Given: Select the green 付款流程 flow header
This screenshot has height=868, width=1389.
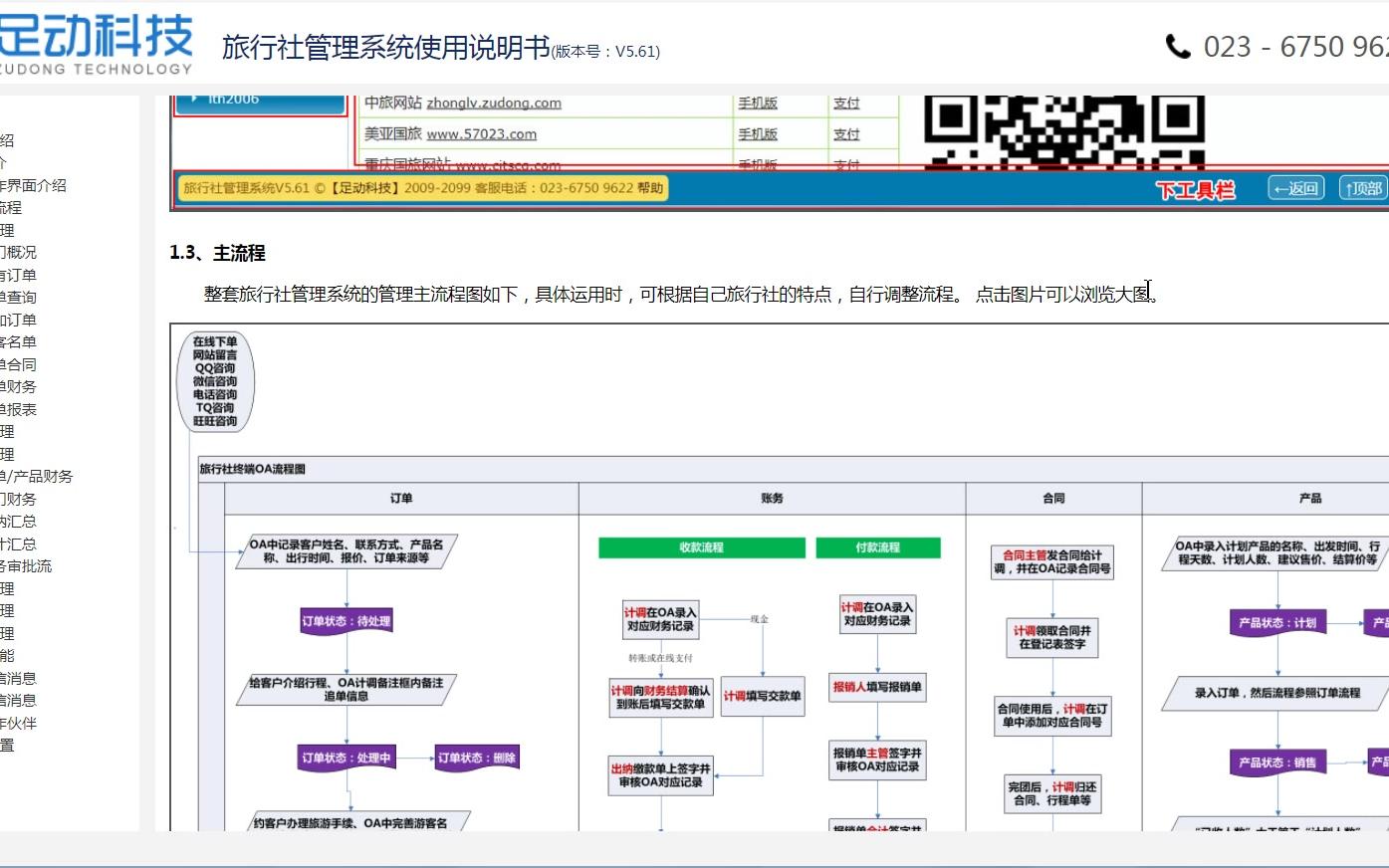Looking at the screenshot, I should pyautogui.click(x=877, y=547).
